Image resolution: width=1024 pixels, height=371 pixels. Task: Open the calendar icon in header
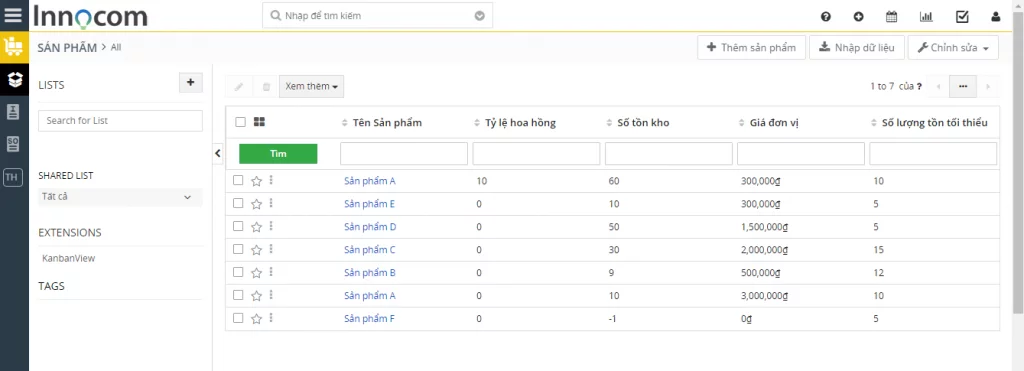891,17
